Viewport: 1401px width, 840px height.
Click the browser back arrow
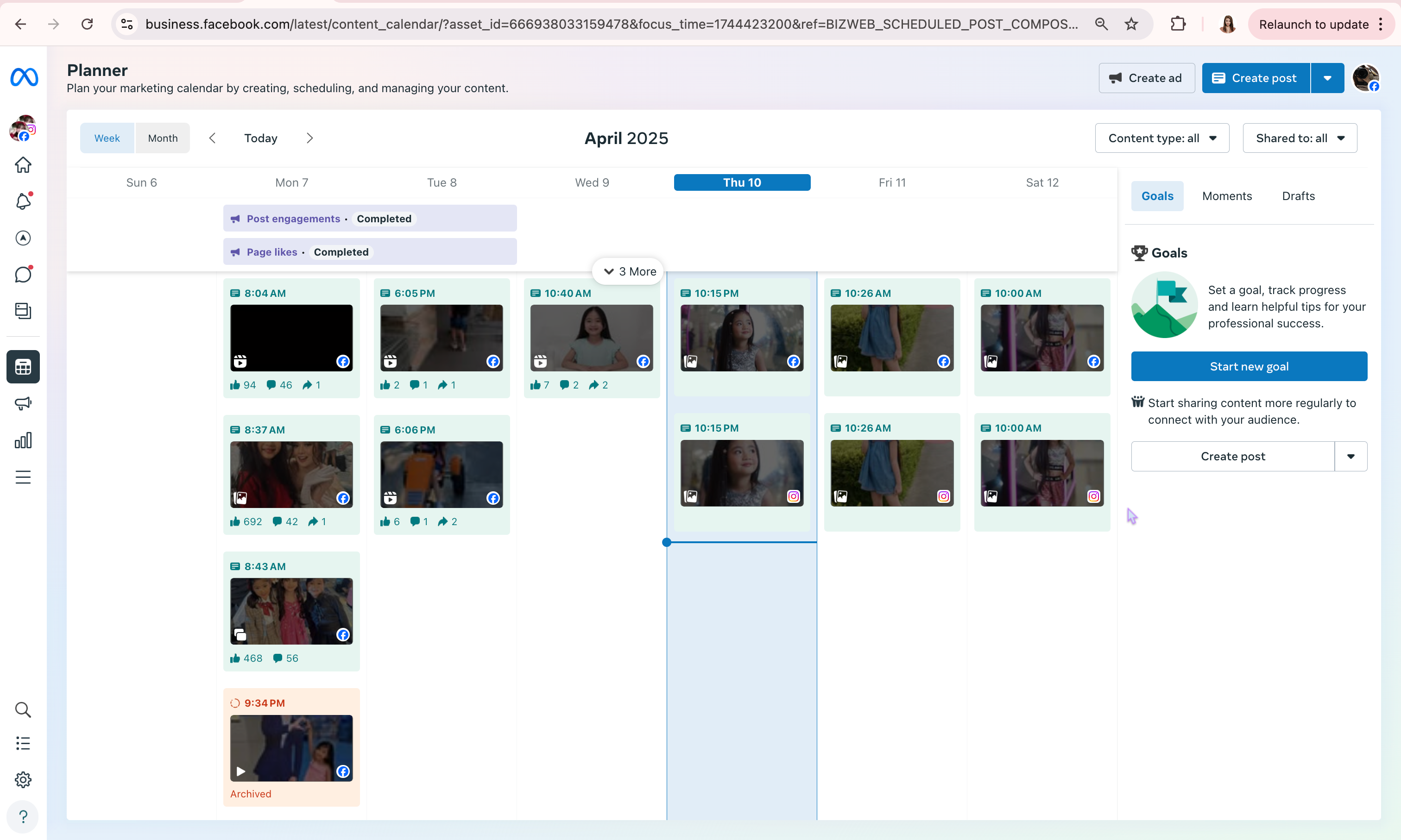tap(20, 24)
